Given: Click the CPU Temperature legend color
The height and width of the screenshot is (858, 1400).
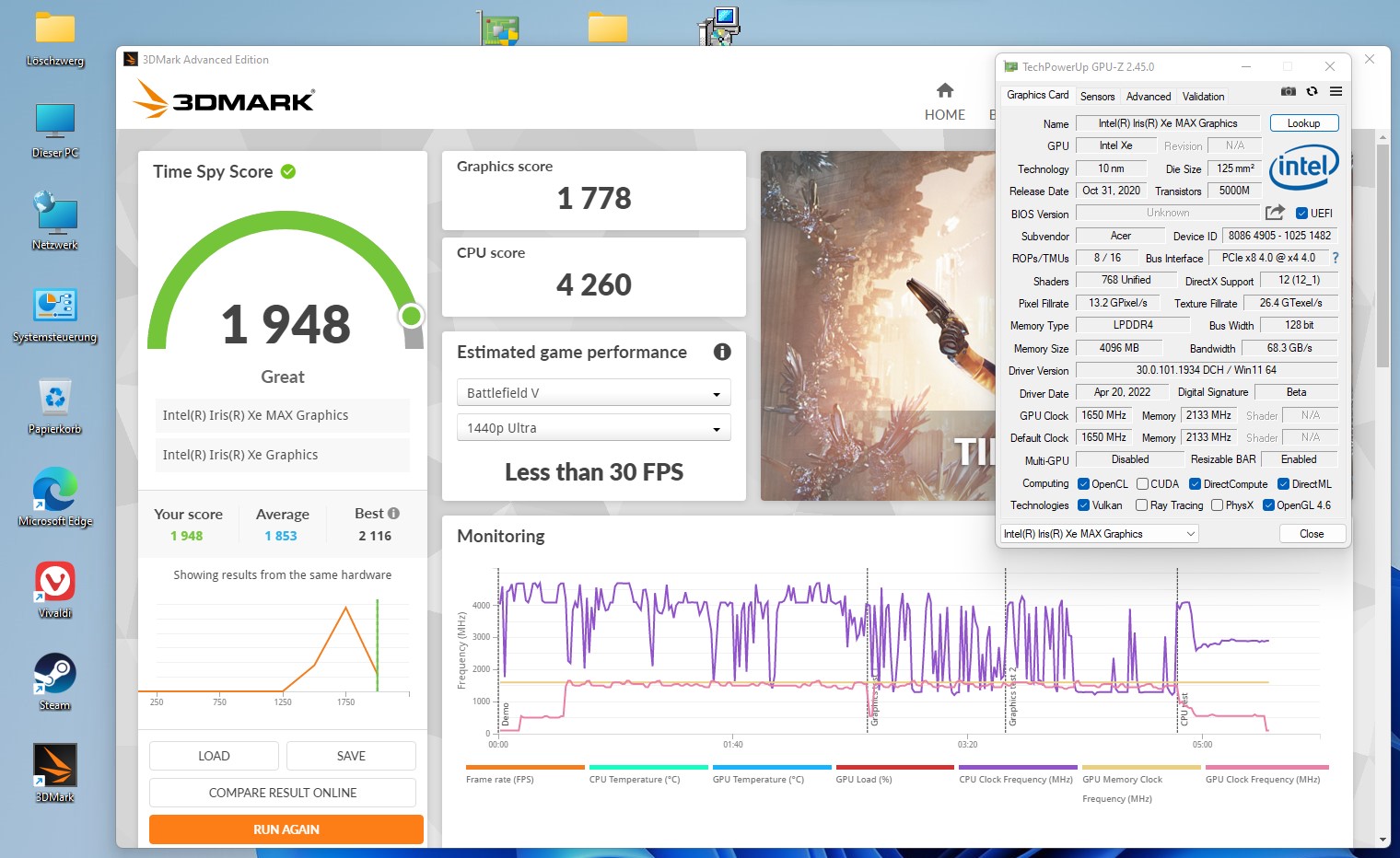Looking at the screenshot, I should point(648,767).
